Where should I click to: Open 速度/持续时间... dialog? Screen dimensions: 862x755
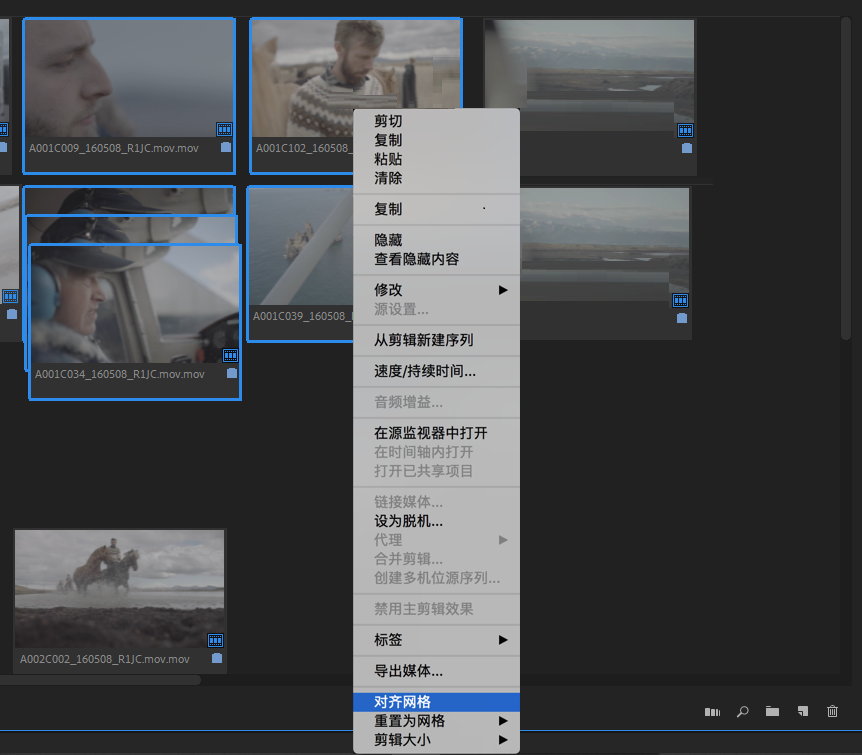(436, 371)
